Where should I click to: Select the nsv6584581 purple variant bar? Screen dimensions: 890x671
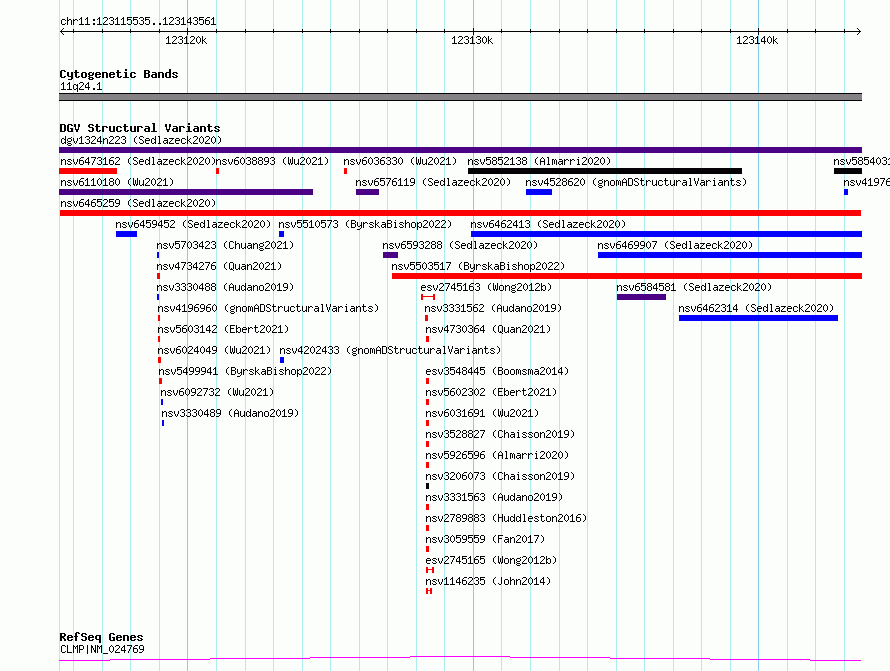[641, 297]
